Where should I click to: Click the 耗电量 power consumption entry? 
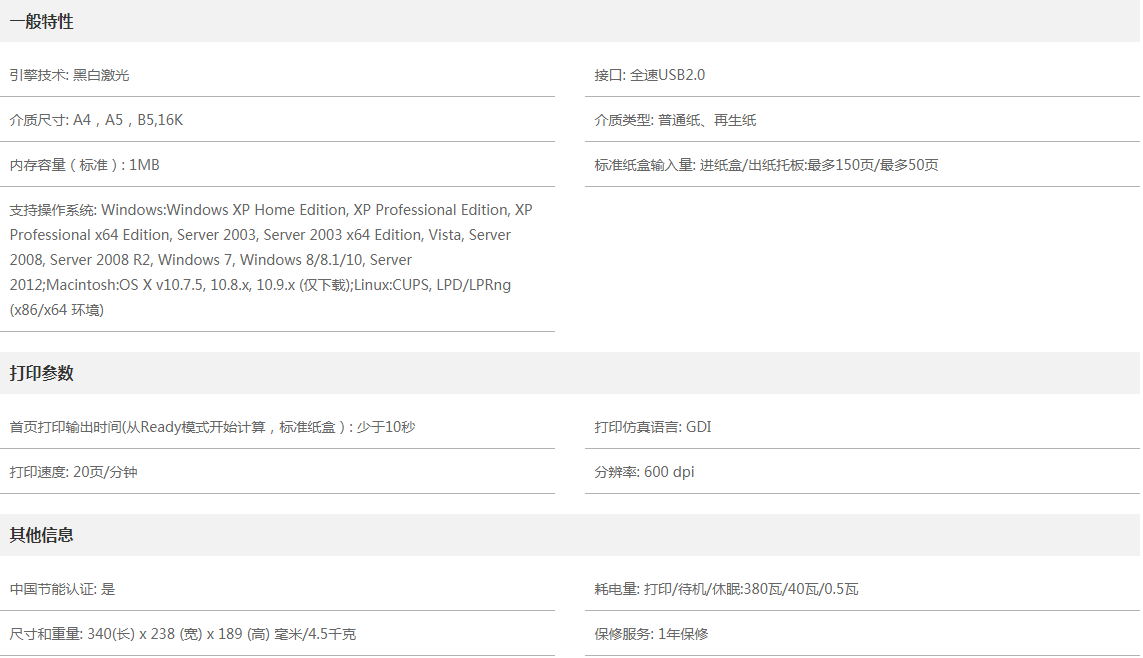coord(726,589)
